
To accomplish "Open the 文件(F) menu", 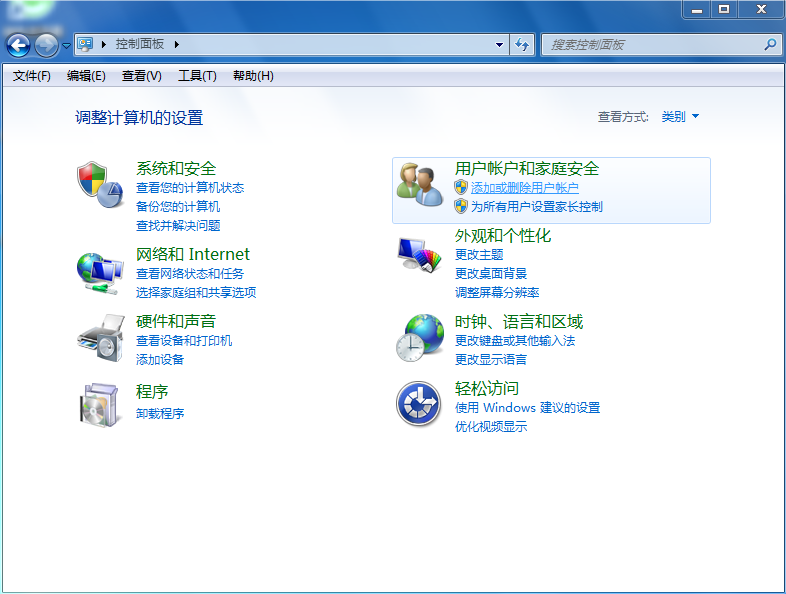I will pyautogui.click(x=32, y=76).
